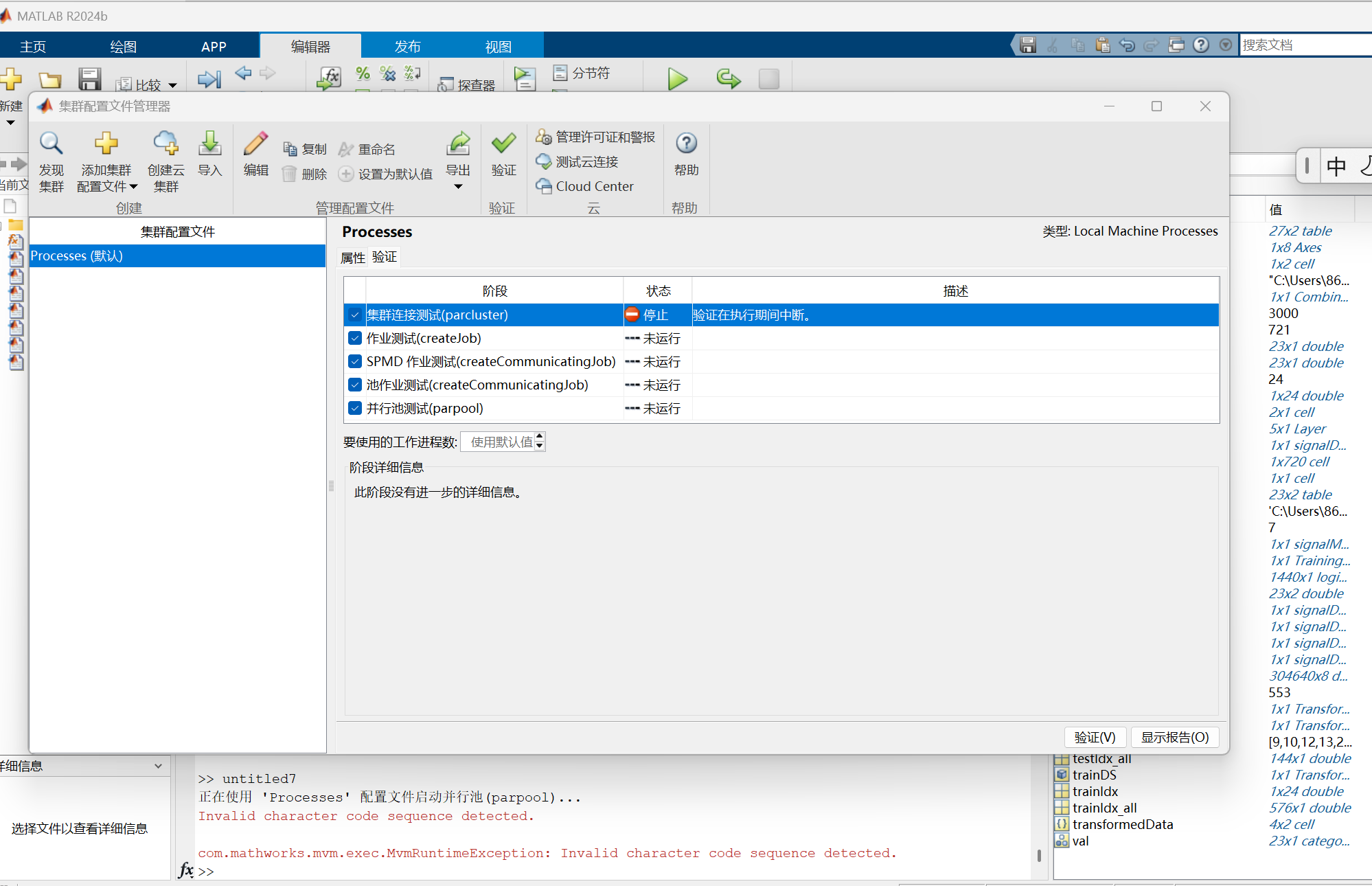Switch to the 属性 tab
The width and height of the screenshot is (1372, 886).
[353, 258]
